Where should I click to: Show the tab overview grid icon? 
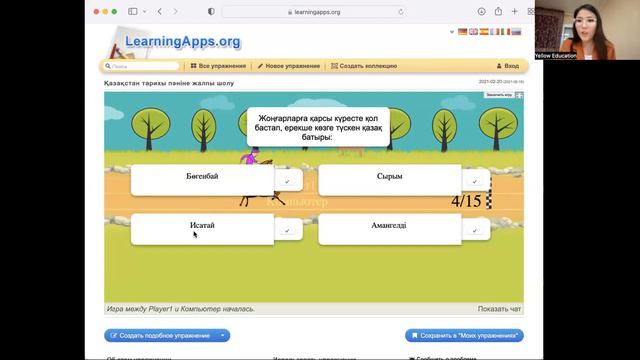(x=531, y=11)
